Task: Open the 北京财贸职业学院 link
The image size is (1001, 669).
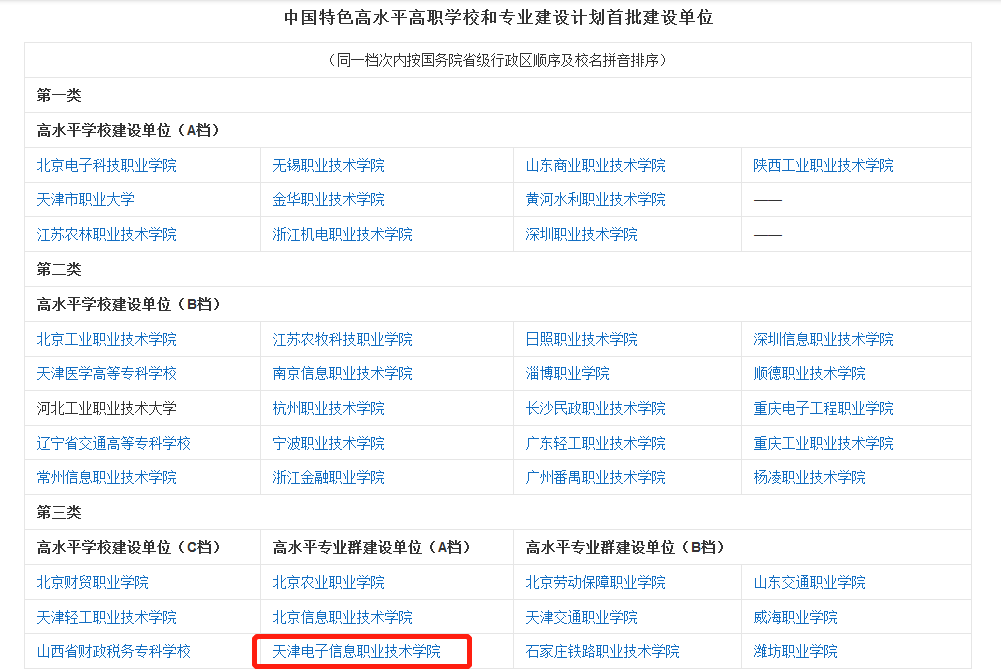Action: [x=84, y=582]
